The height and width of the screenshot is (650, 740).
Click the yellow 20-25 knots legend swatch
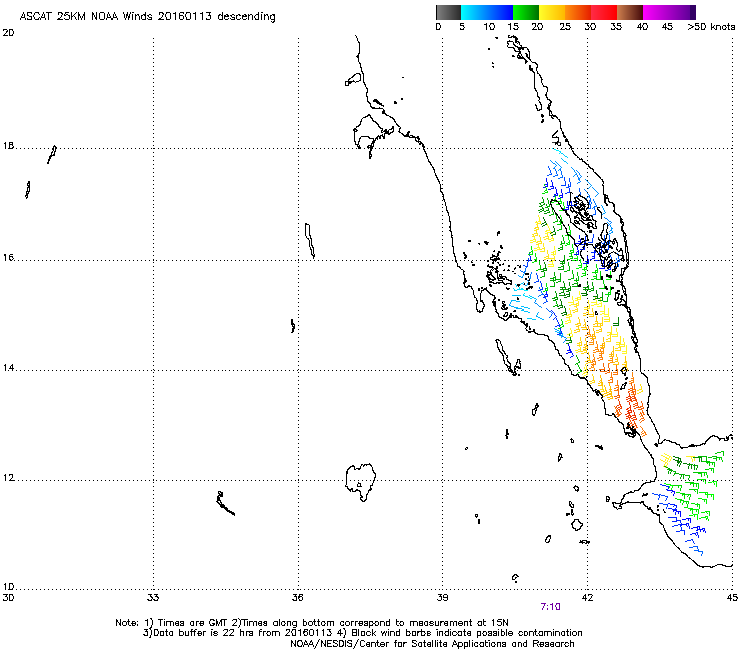coord(552,12)
